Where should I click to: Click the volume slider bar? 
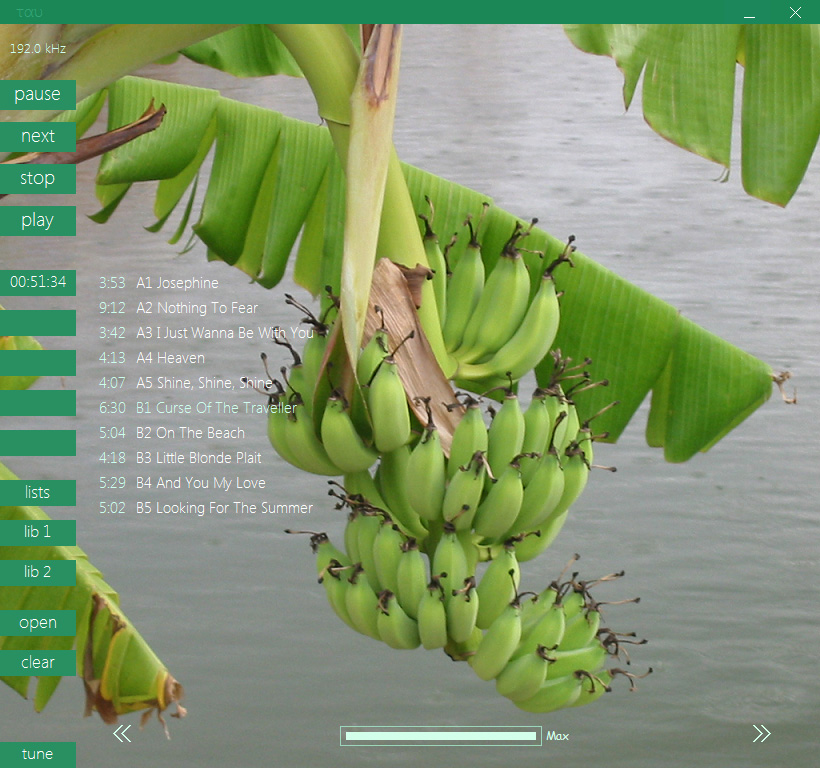440,736
